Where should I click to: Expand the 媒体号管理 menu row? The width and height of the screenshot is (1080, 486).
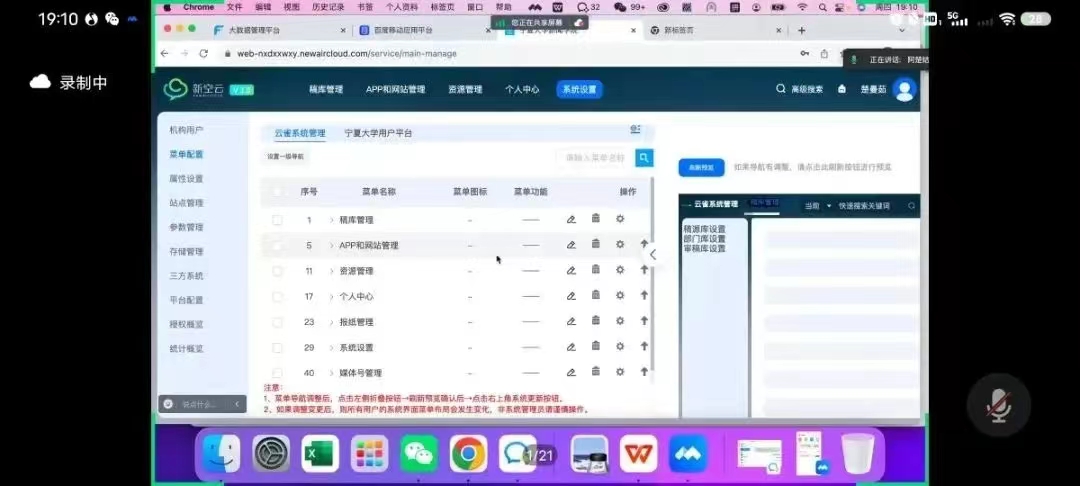point(331,373)
